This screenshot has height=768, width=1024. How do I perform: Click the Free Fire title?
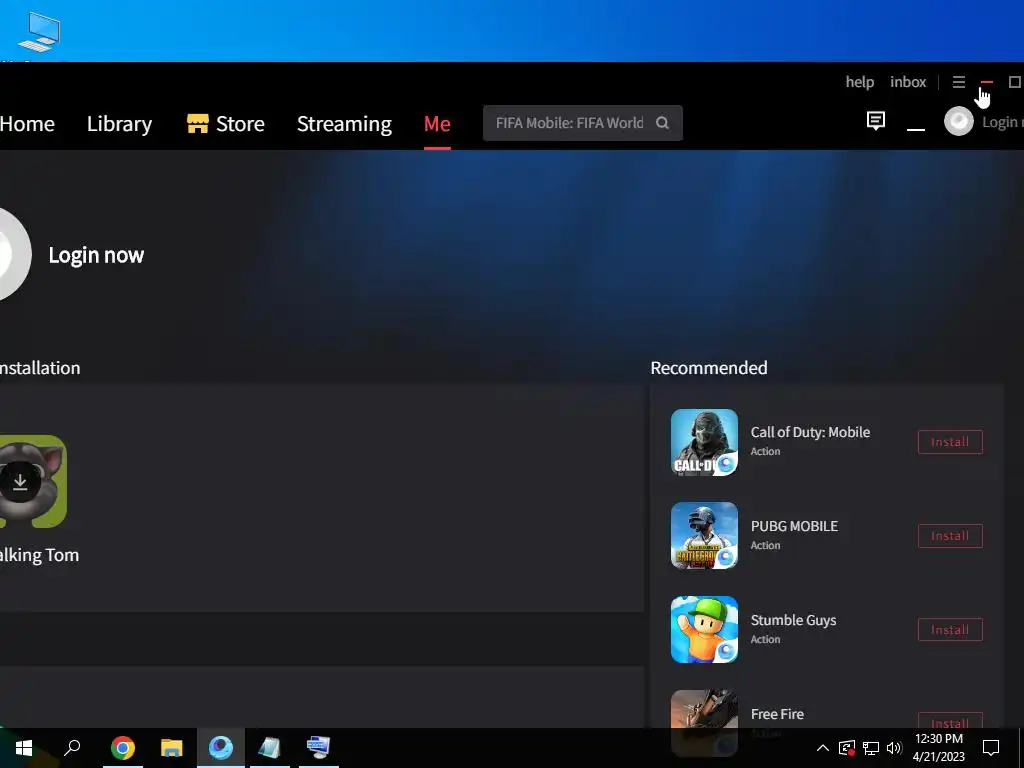tap(777, 714)
